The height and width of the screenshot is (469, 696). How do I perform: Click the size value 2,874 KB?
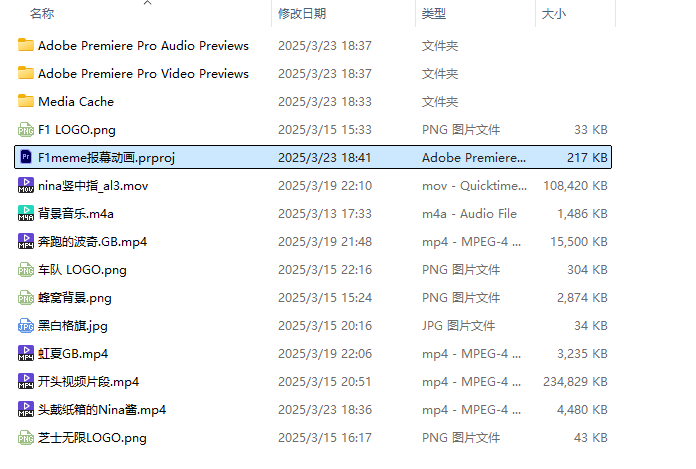pos(582,297)
